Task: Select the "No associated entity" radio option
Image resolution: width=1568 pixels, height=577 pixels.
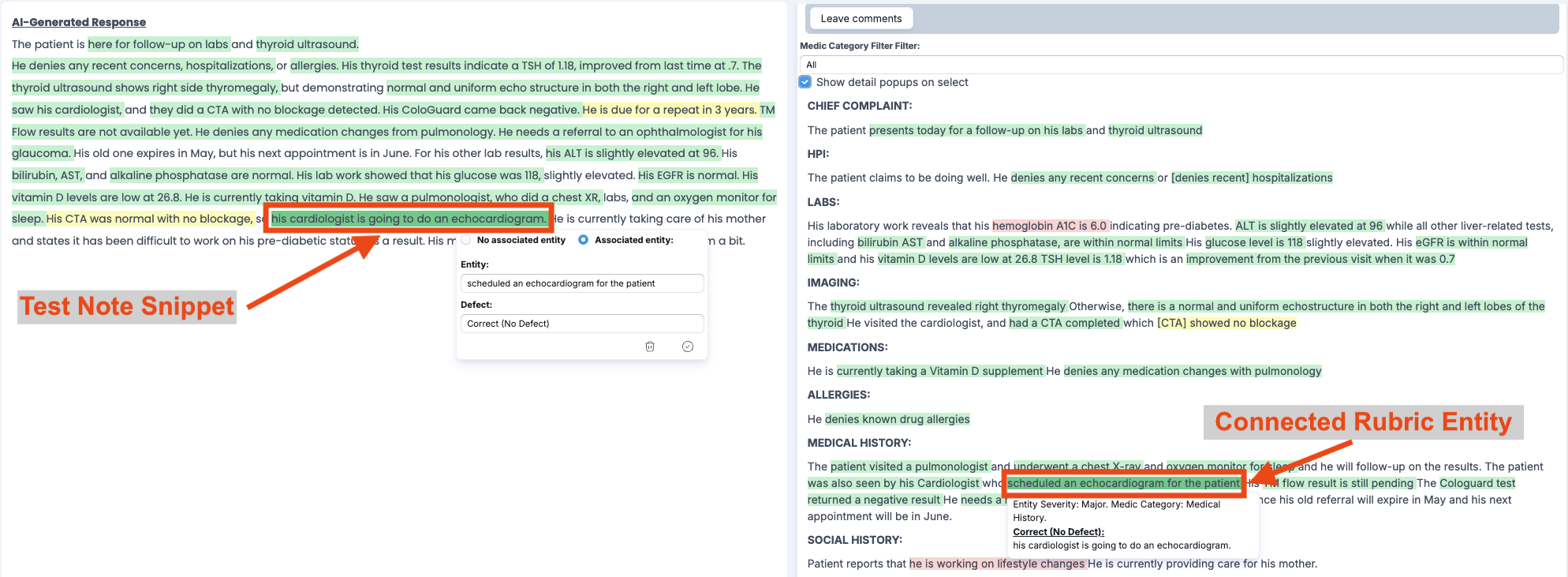Action: pos(467,240)
